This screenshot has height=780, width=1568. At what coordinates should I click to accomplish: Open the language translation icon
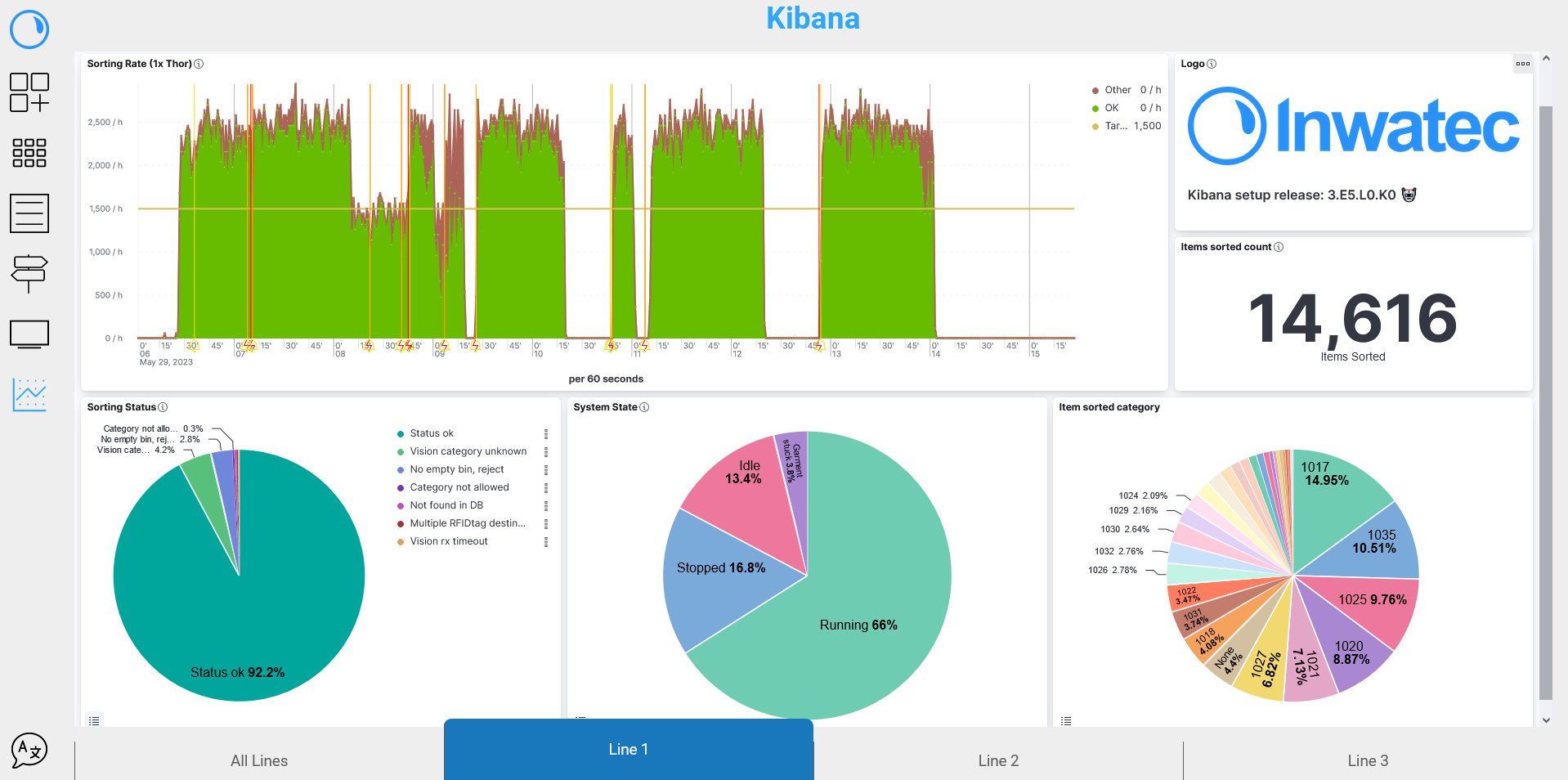coord(29,750)
